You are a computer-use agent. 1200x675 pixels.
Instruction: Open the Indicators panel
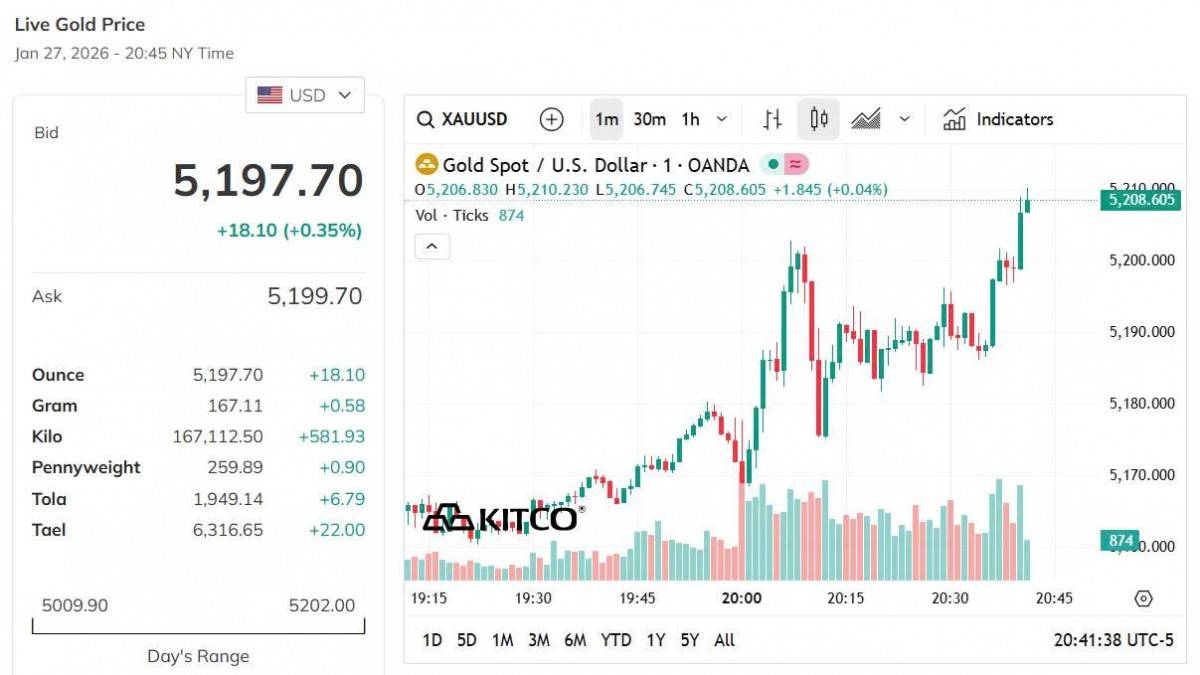(x=998, y=120)
